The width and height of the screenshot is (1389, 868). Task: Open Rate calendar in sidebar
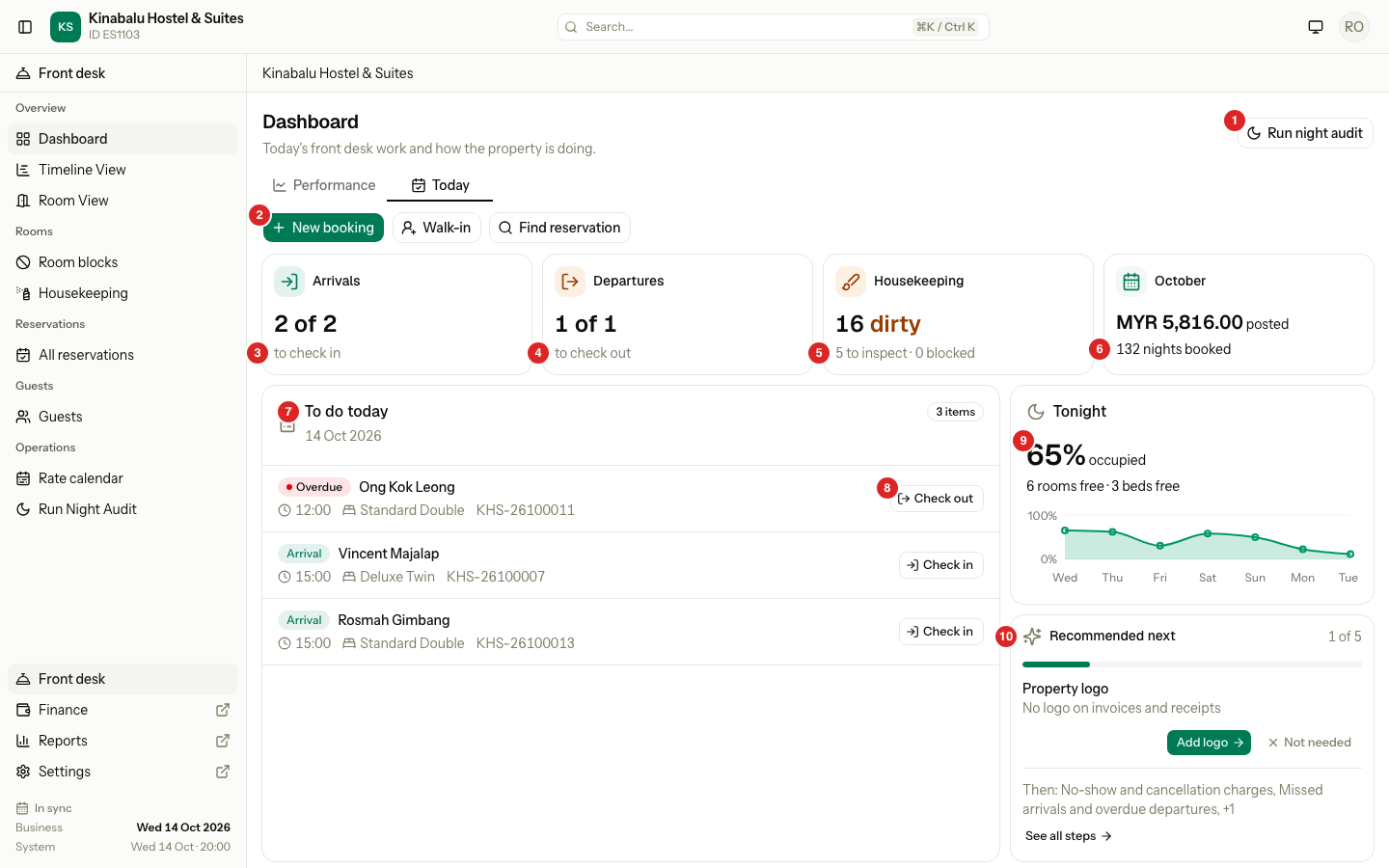tap(123, 478)
